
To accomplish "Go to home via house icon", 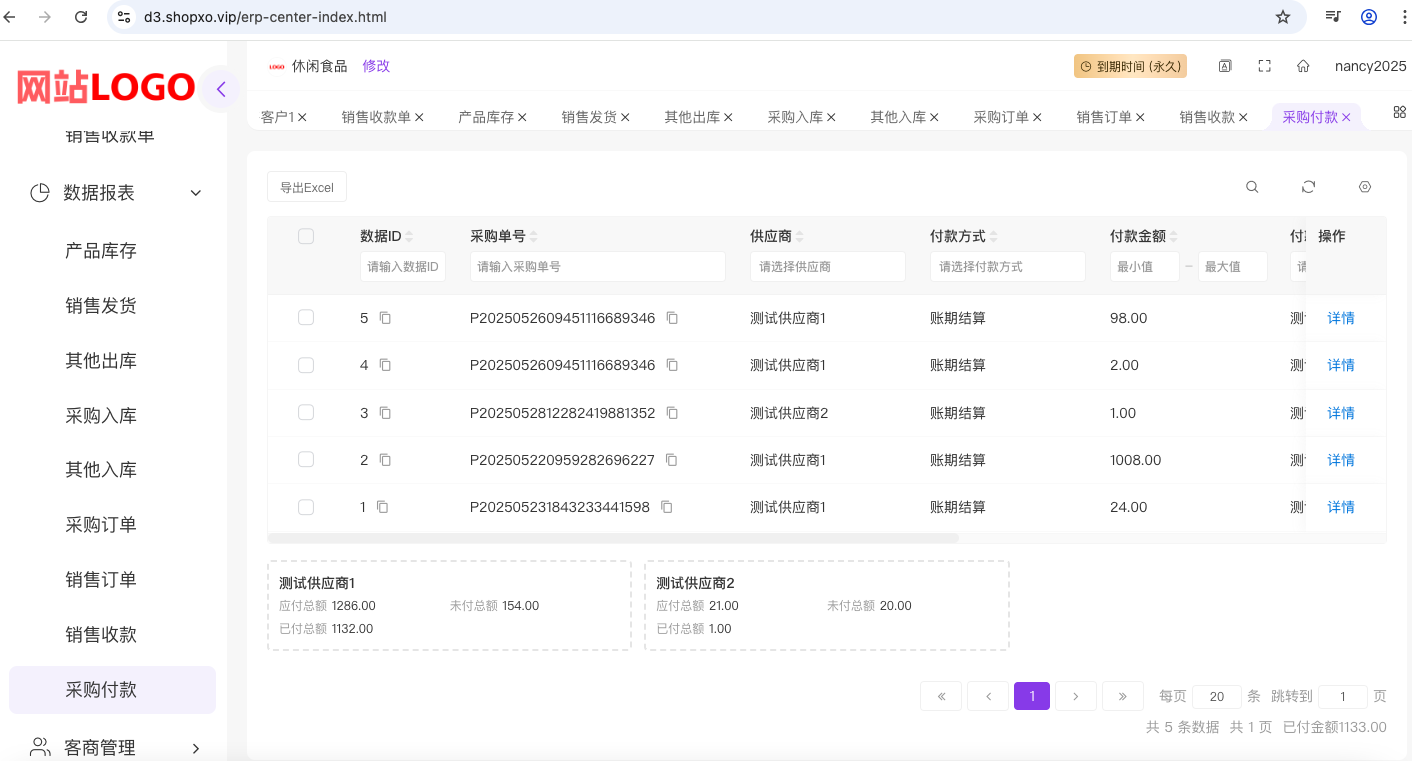I will (1303, 66).
